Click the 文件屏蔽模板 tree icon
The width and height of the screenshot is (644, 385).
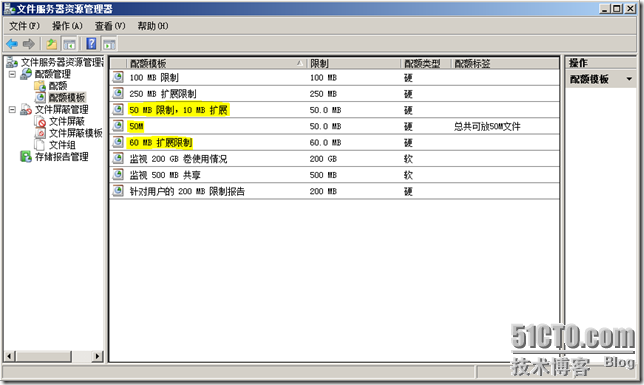pyautogui.click(x=40, y=133)
